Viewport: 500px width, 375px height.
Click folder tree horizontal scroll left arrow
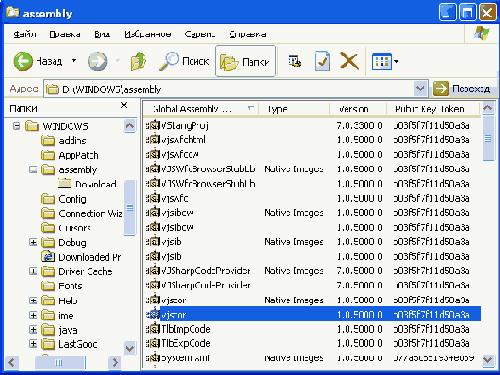[x=12, y=362]
